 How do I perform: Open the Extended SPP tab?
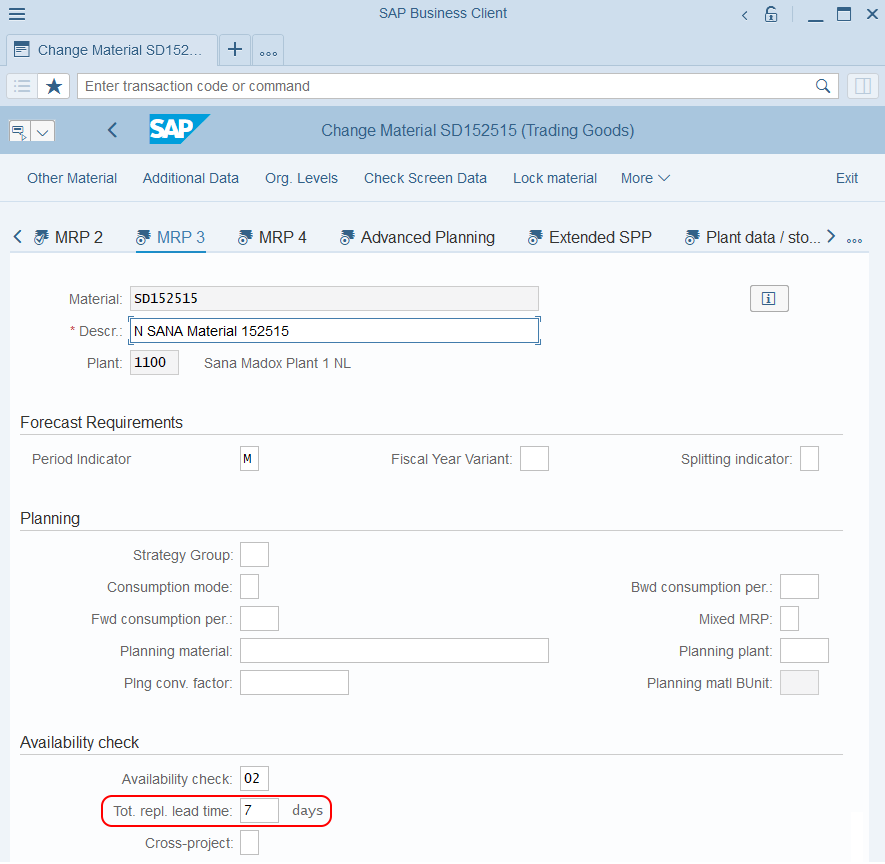590,237
